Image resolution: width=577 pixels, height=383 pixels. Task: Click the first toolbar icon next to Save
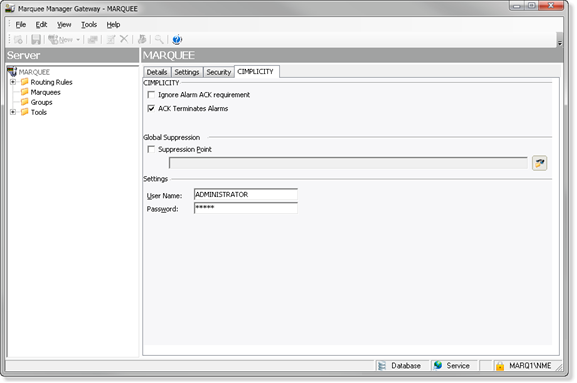click(x=18, y=40)
